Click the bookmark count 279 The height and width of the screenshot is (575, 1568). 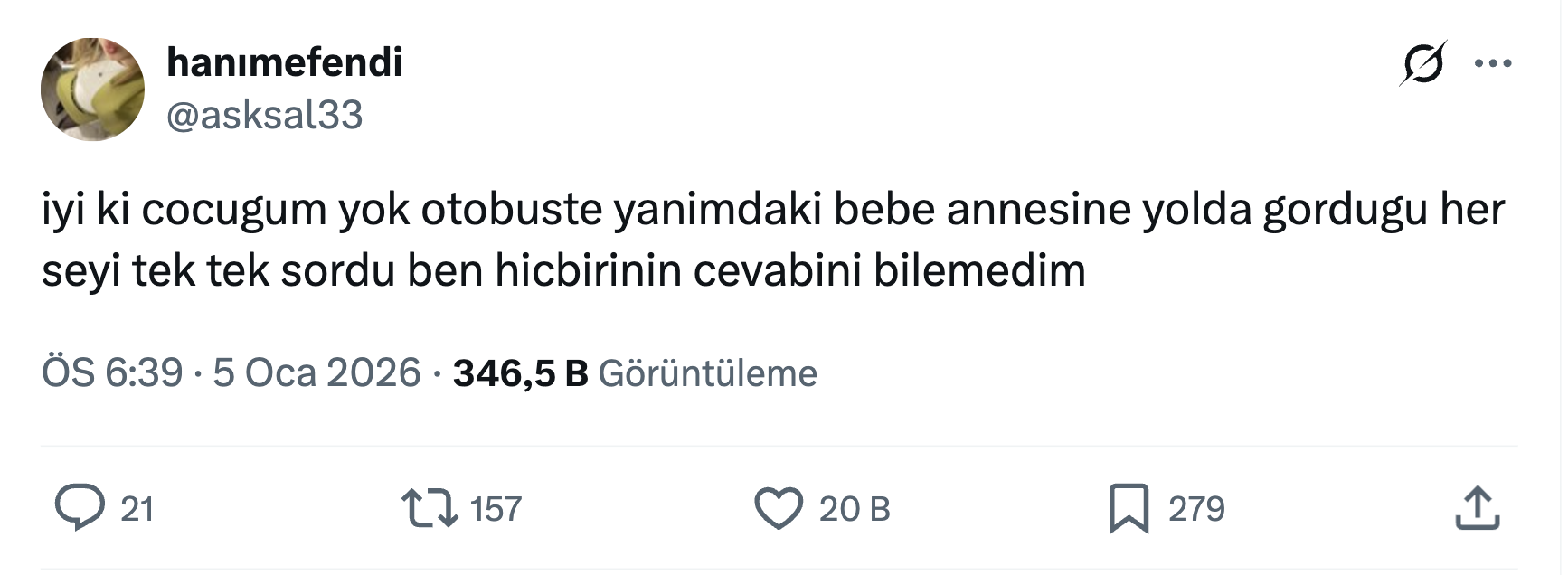coord(1196,509)
